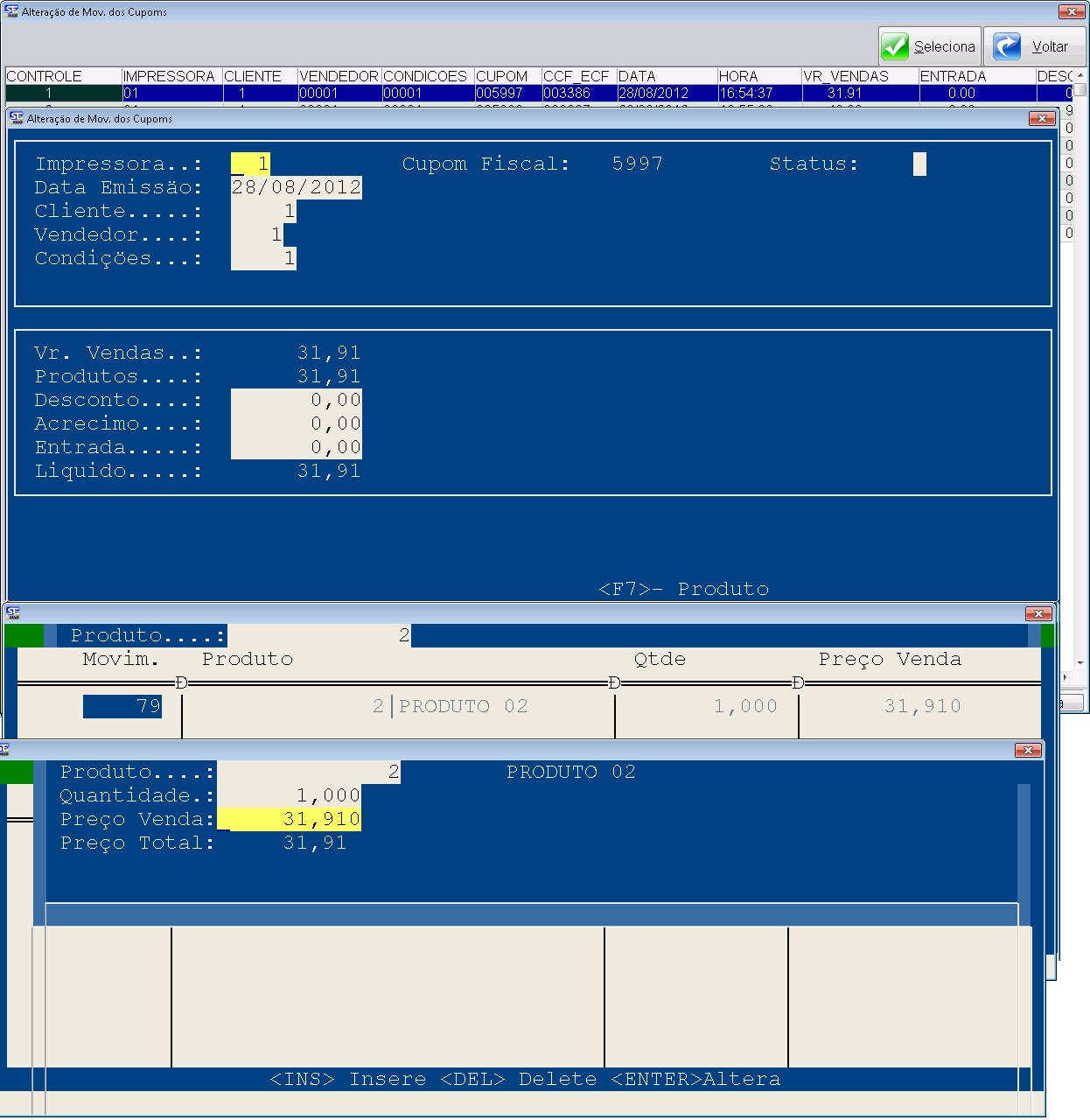Sort by the VENDEDOR column header
Viewport: 1090px width, 1120px height.
(x=339, y=76)
